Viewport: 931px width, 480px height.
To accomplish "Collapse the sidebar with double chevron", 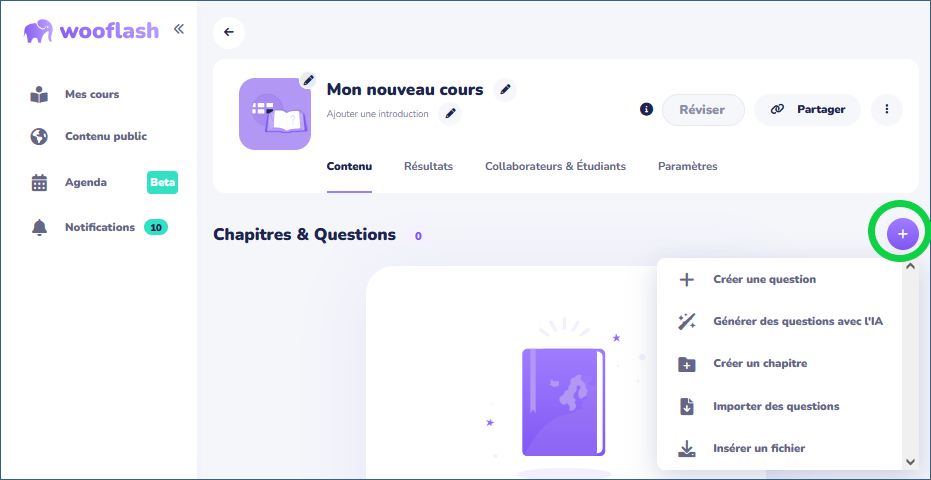I will click(x=179, y=29).
